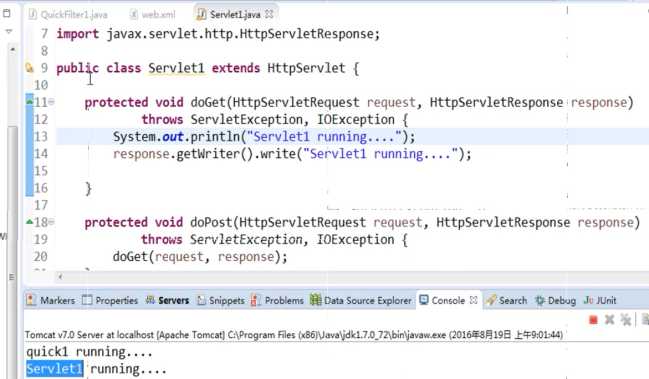The image size is (649, 379).
Task: Click 'import' keyword on line 7
Action: click(78, 34)
